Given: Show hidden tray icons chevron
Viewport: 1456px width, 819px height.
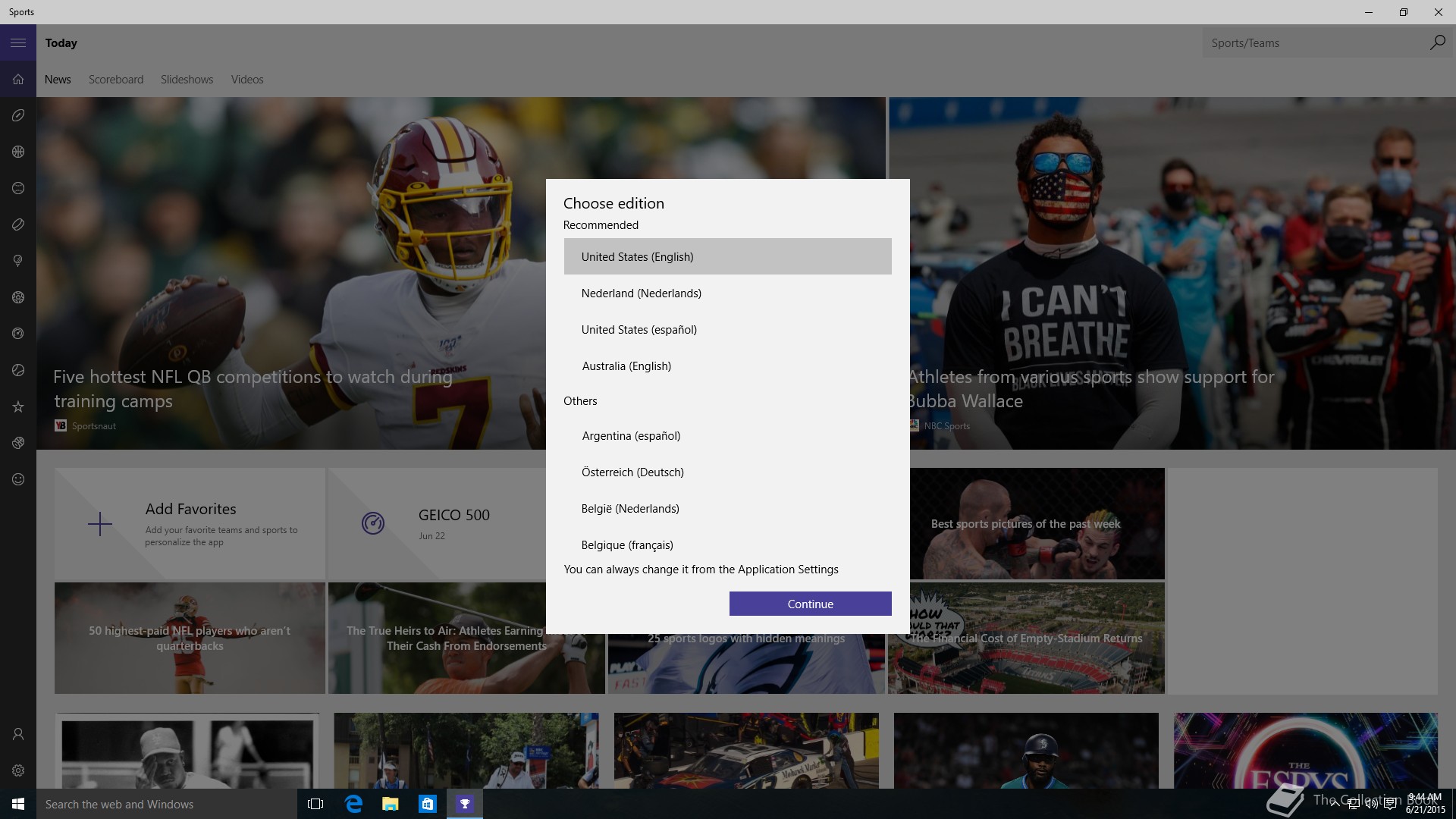Looking at the screenshot, I should [1335, 805].
